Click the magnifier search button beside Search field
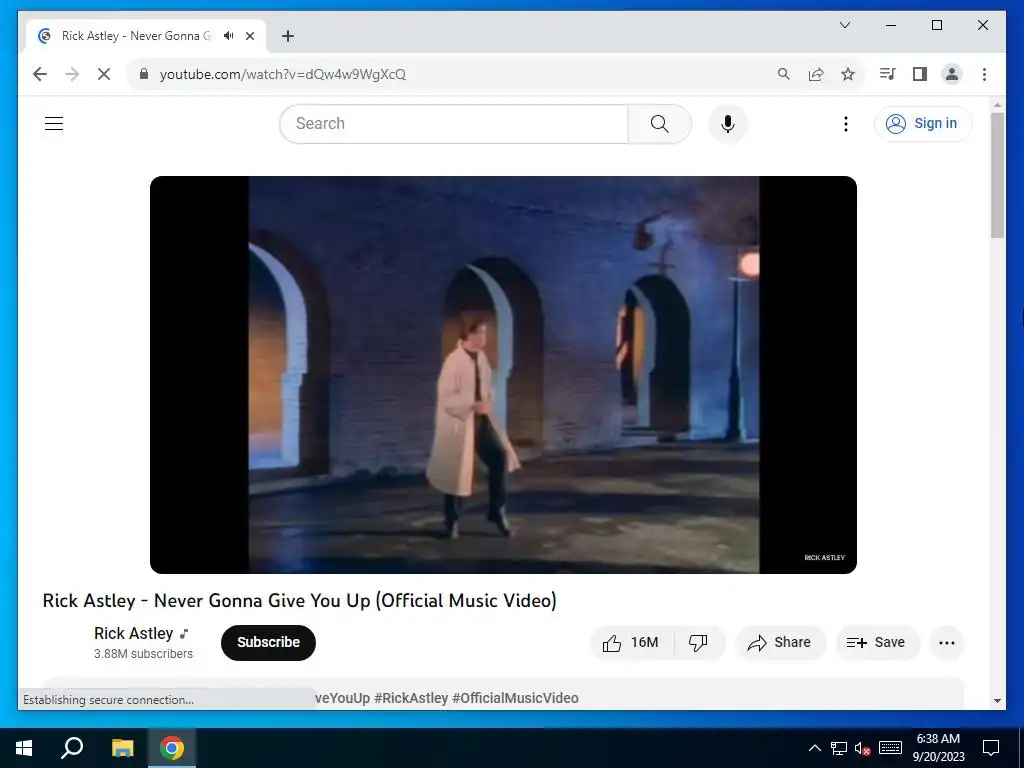 [660, 123]
